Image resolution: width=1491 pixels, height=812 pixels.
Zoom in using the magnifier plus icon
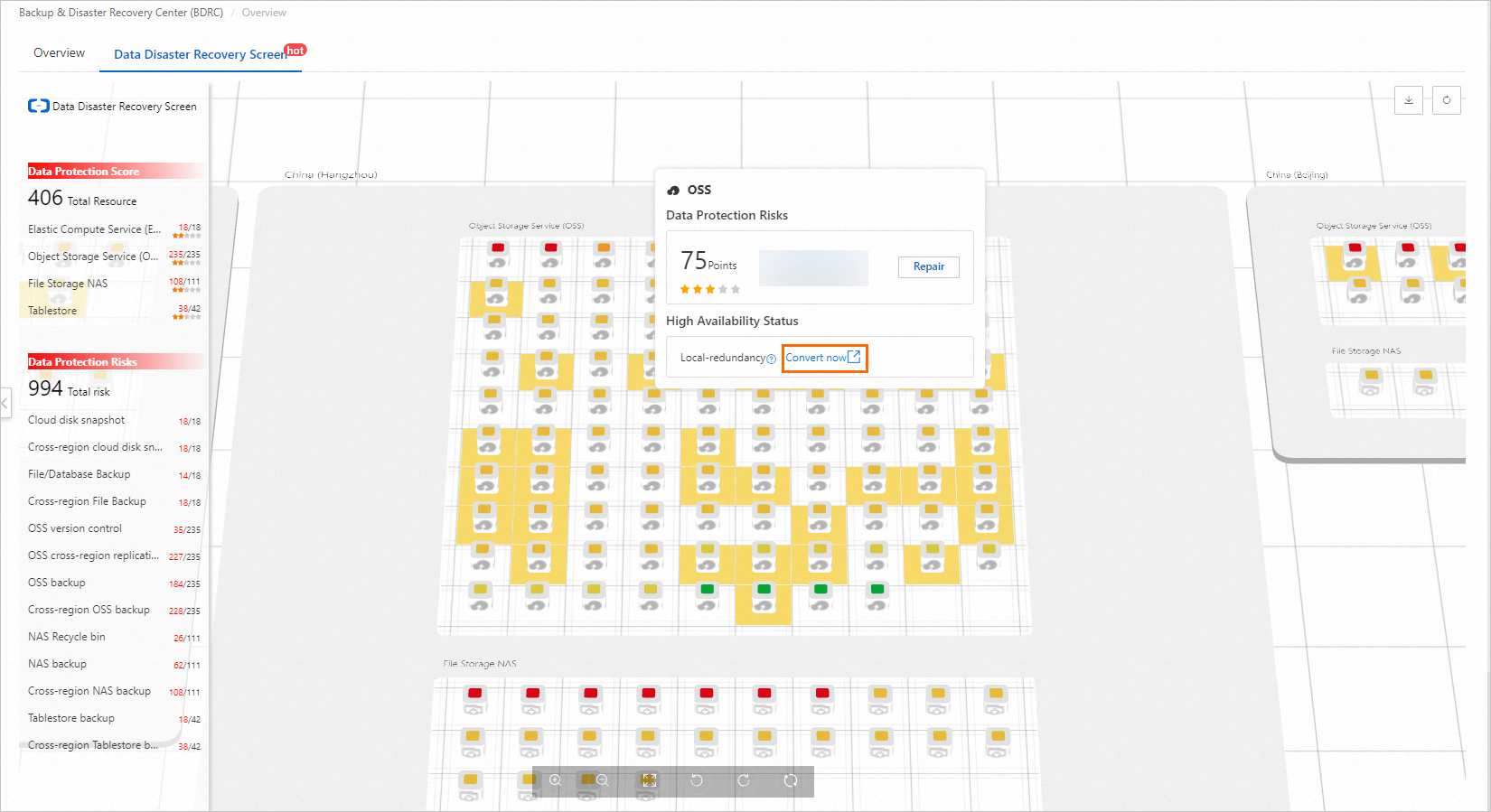[x=556, y=780]
